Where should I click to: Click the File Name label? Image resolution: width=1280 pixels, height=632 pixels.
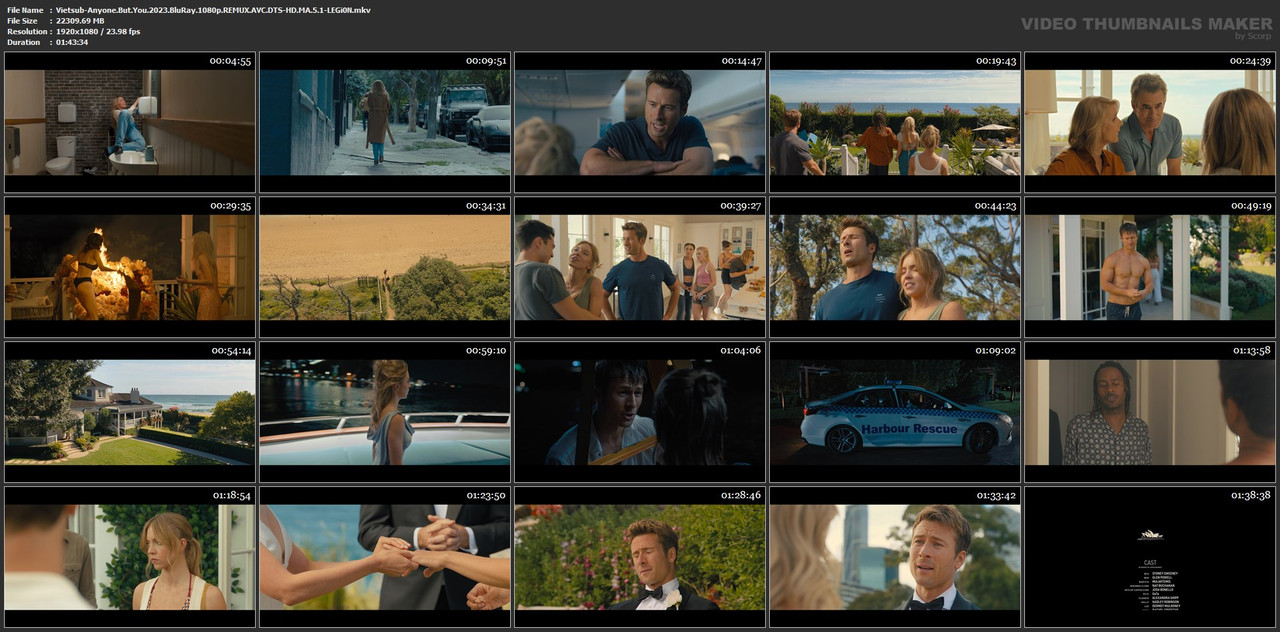(x=25, y=10)
